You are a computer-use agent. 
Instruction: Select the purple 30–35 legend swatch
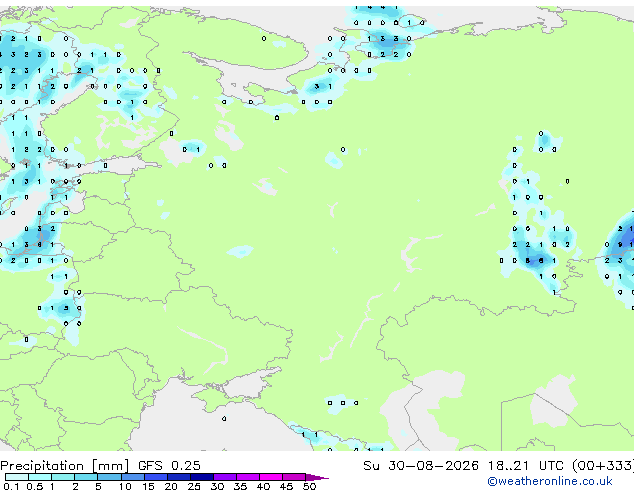(225, 477)
